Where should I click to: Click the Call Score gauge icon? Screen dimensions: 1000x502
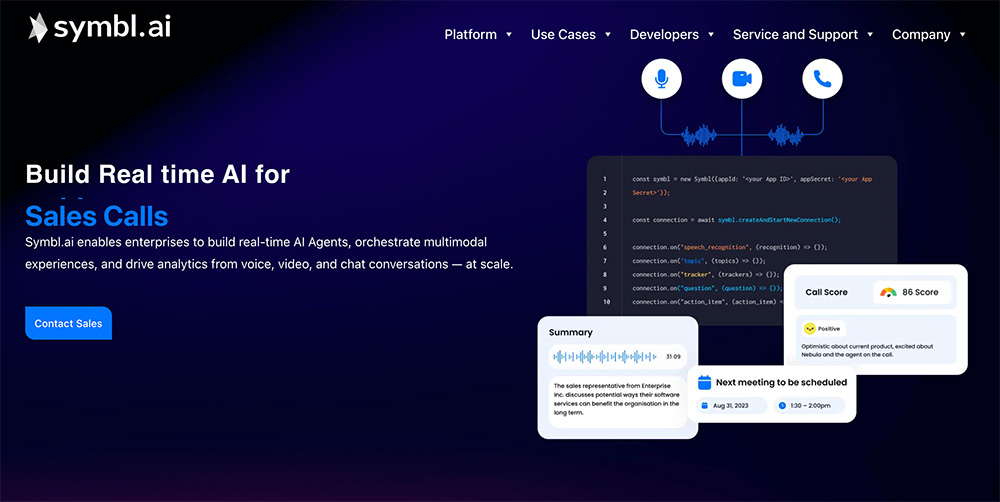[x=888, y=292]
